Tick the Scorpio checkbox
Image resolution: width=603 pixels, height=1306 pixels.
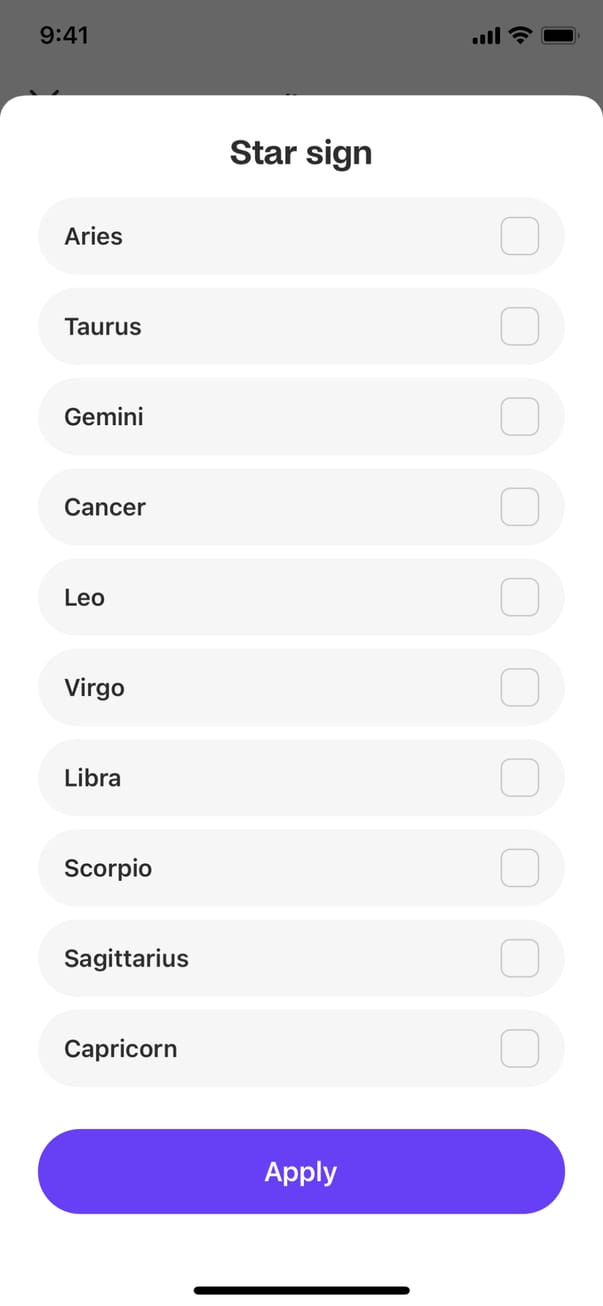(519, 868)
